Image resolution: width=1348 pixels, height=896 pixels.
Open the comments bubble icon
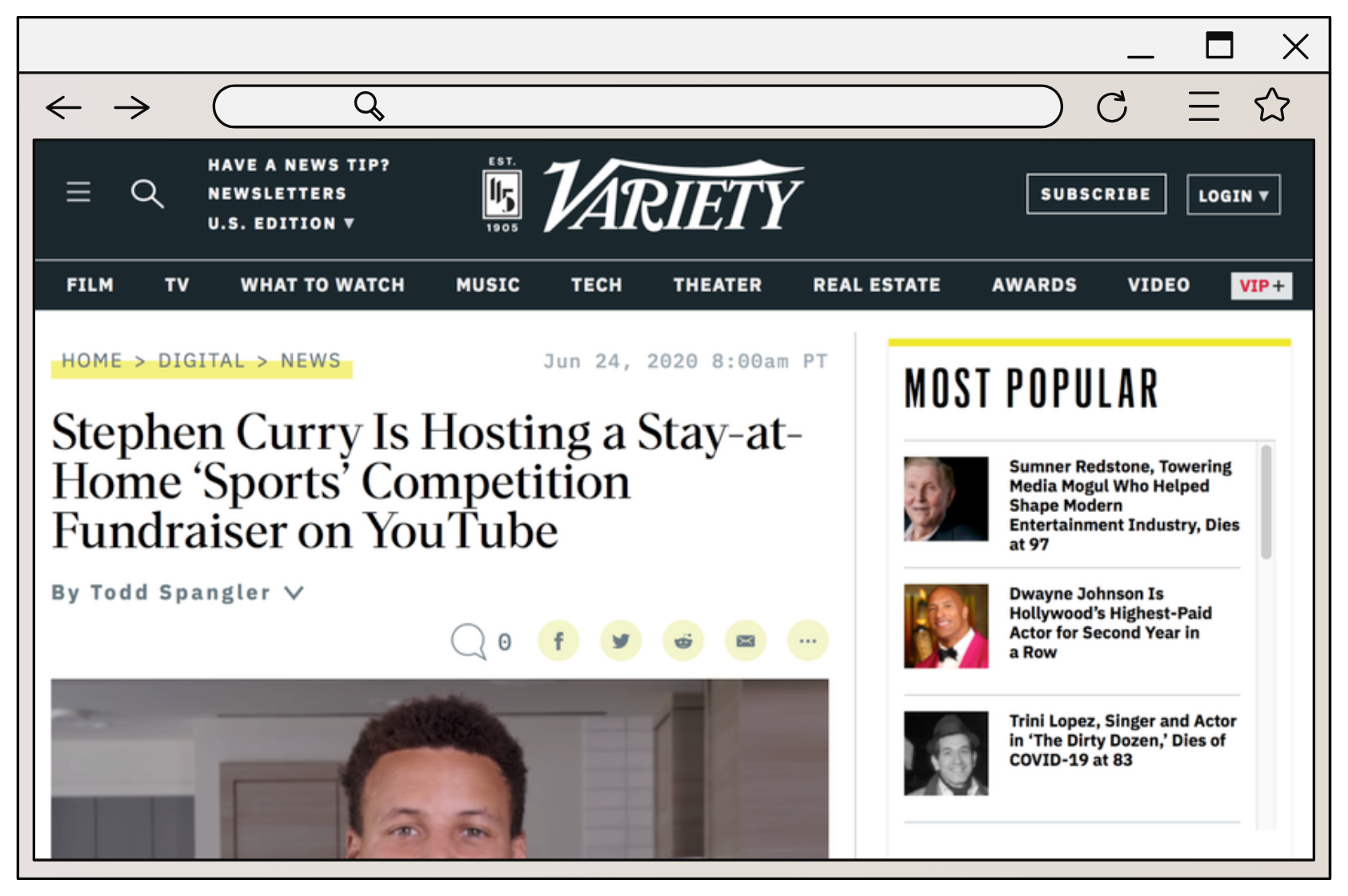(468, 641)
